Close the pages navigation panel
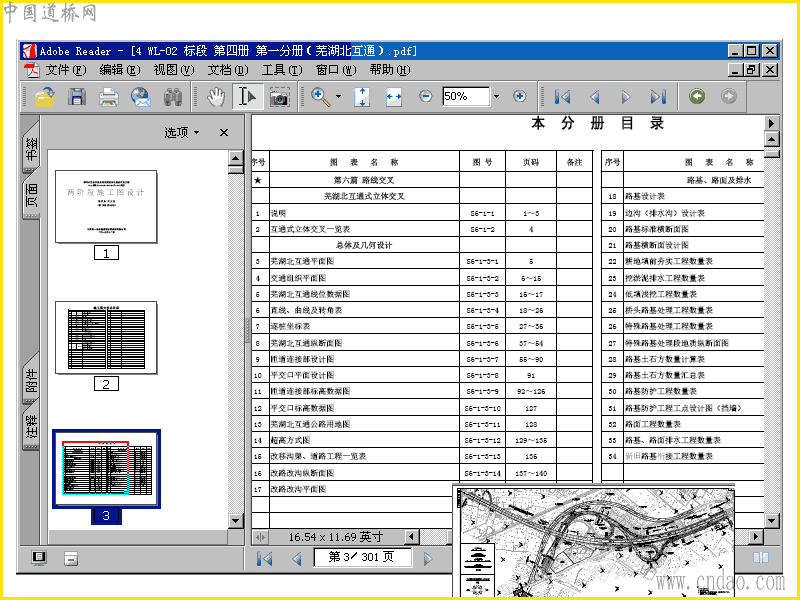Screen dimensions: 800x600 [x=223, y=133]
